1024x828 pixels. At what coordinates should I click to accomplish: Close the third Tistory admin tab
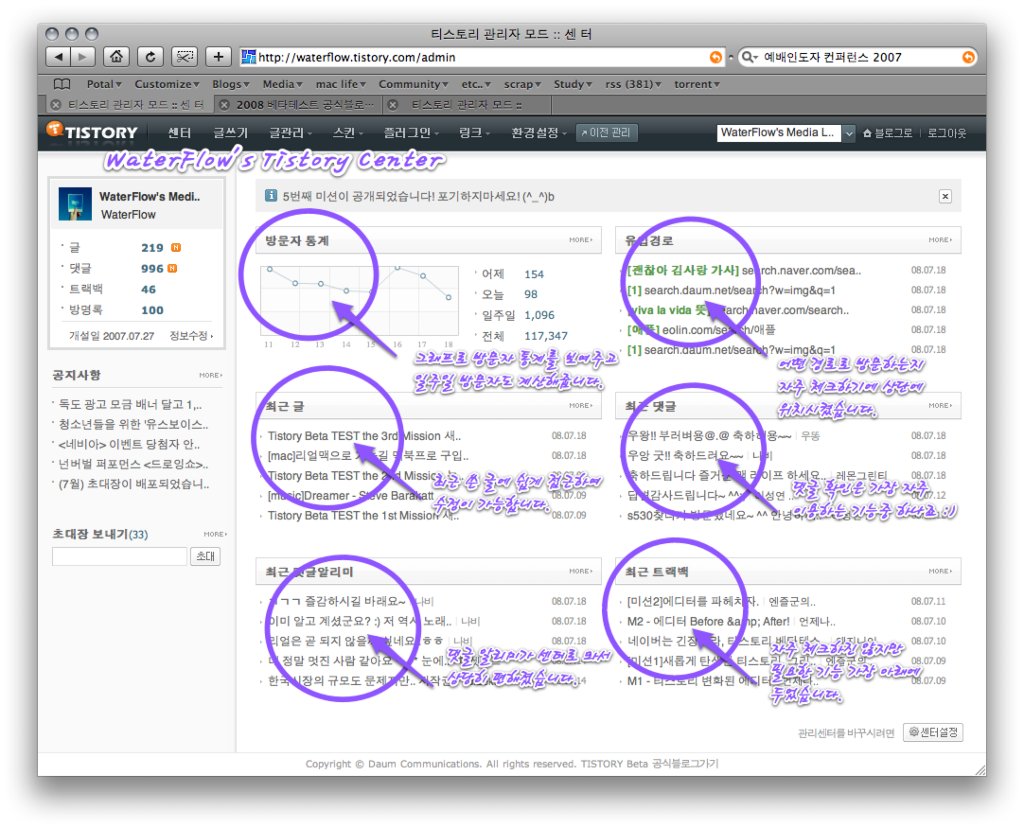coord(392,104)
